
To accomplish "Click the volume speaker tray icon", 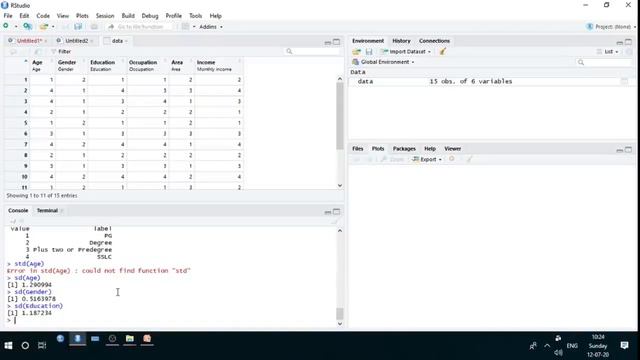I will tap(558, 352).
